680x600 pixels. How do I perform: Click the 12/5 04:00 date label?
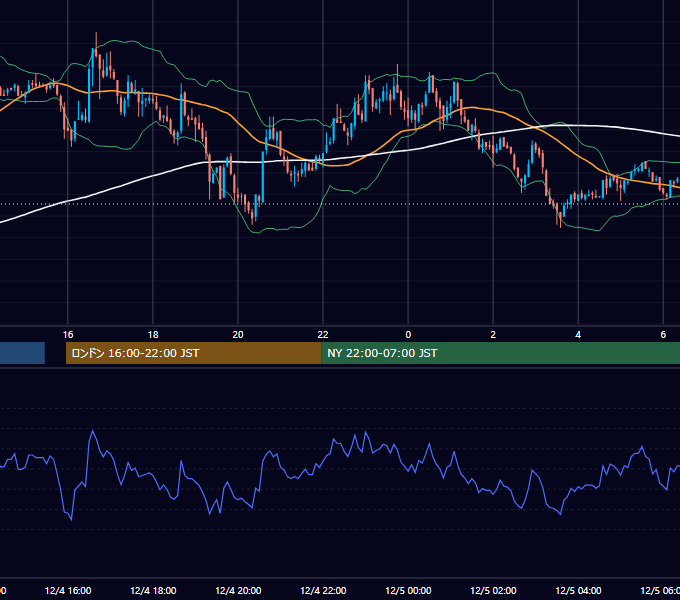click(578, 591)
